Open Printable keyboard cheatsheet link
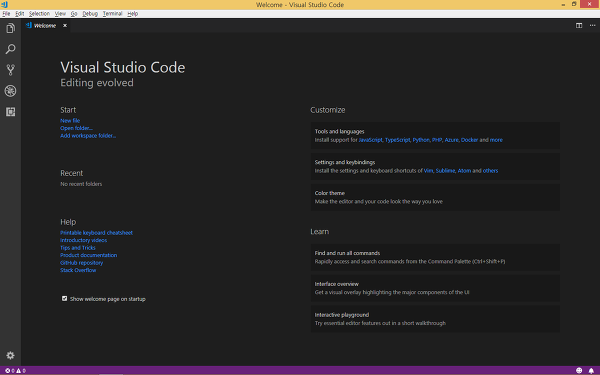Screen dimensions: 600x375 96,233
